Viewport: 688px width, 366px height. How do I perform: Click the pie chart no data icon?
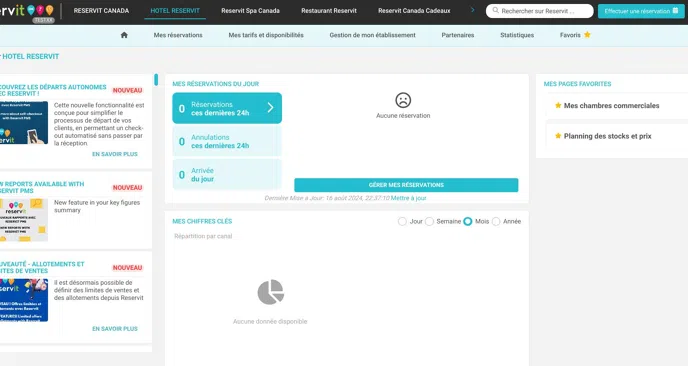point(270,292)
